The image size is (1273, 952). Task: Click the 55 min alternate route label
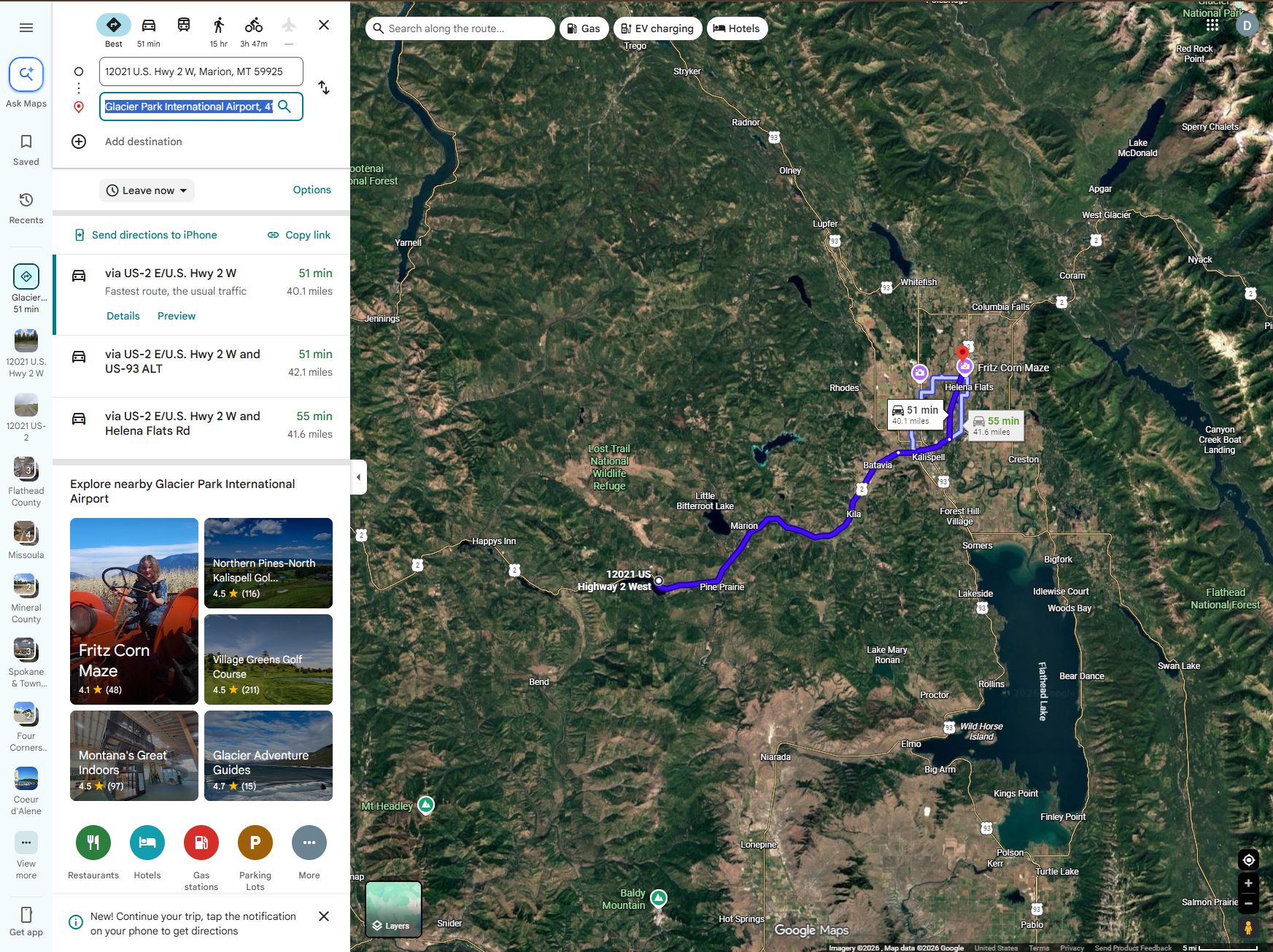(x=996, y=426)
